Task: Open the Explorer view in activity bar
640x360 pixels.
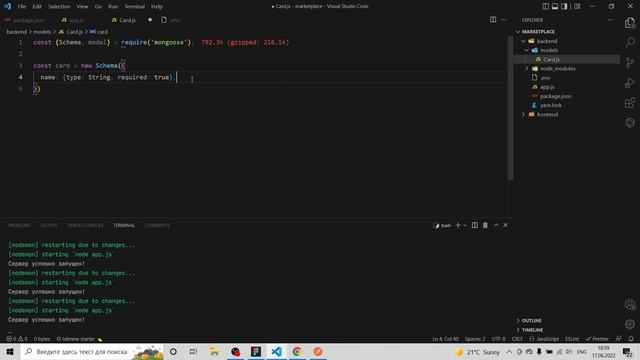Action: coord(629,23)
